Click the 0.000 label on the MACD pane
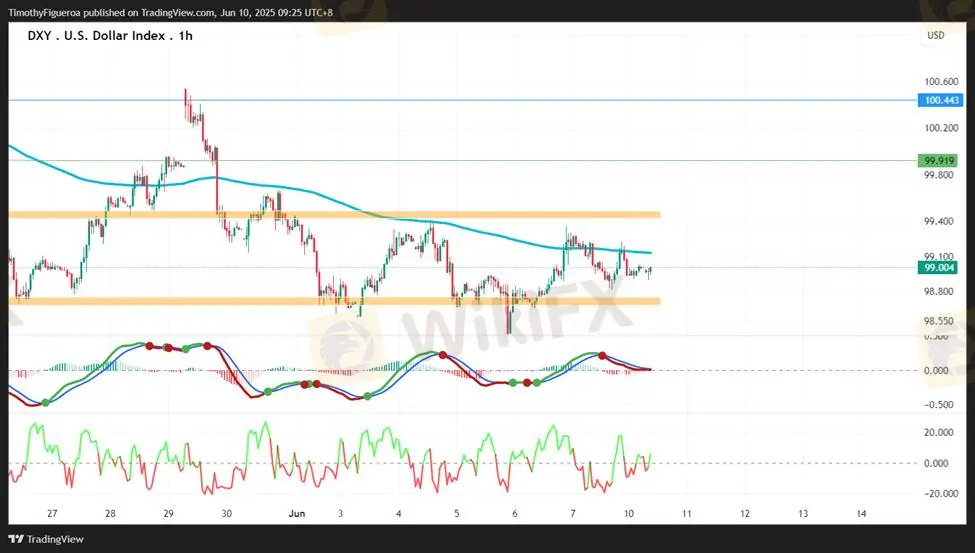 [x=936, y=371]
